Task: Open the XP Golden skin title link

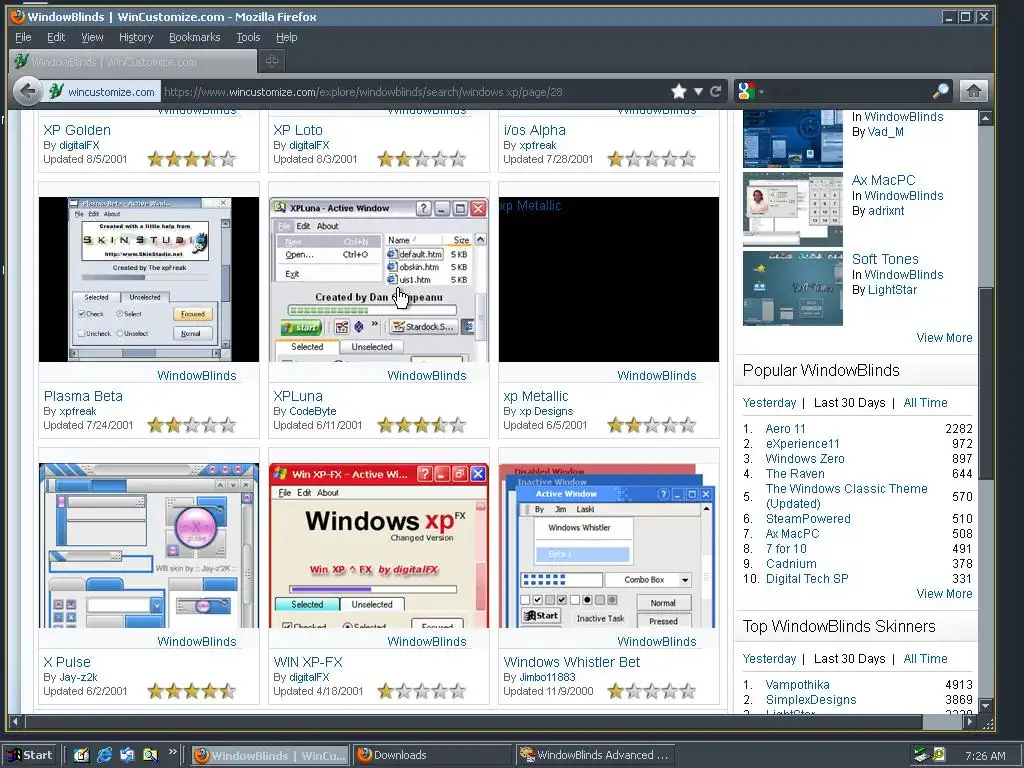Action: (77, 130)
